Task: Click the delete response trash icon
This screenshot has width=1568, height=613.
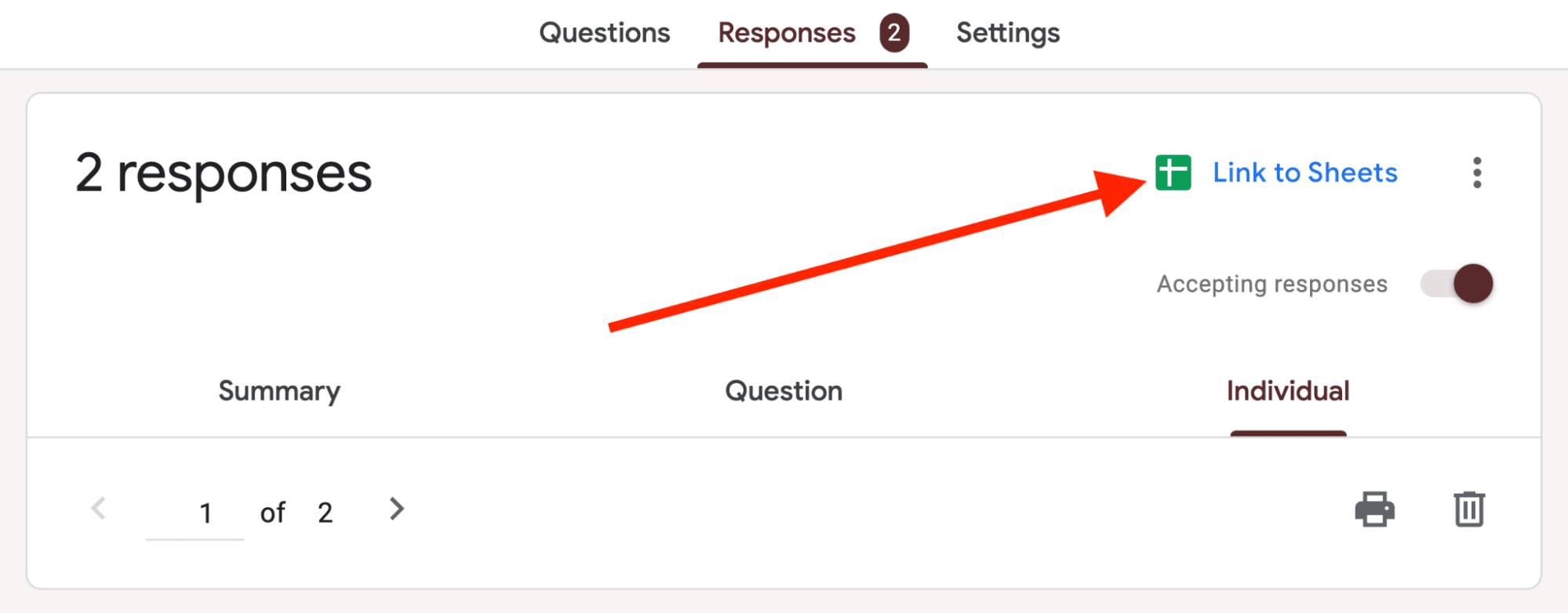Action: coord(1470,510)
